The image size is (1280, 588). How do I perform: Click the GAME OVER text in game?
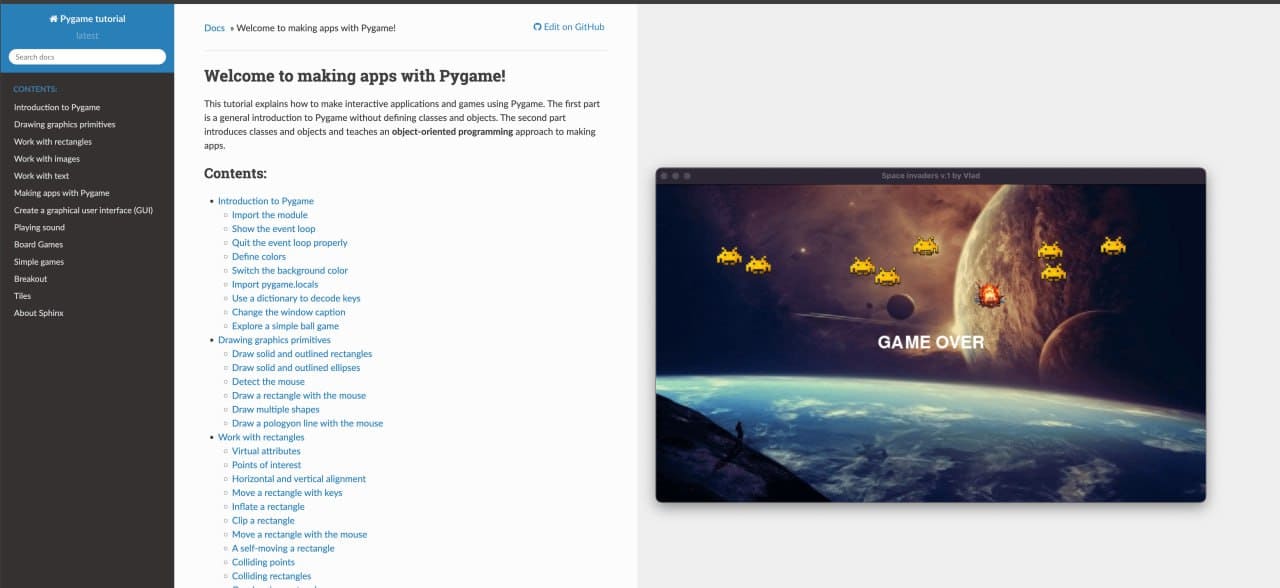point(930,342)
